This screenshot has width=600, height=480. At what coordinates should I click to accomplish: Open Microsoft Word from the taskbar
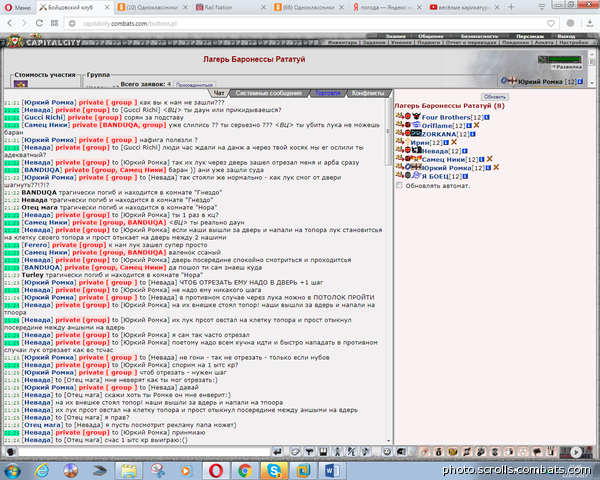(332, 470)
